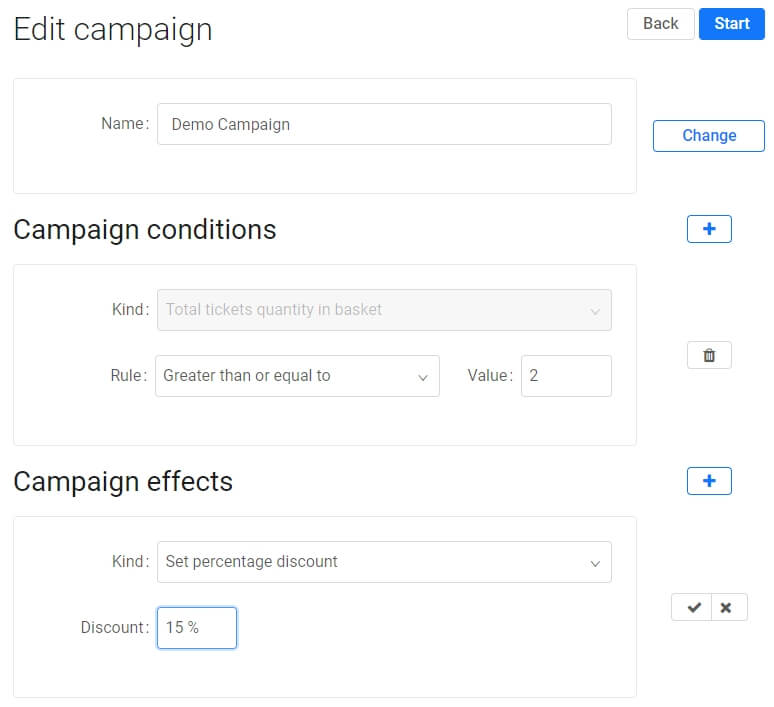Click the chevron in Total tickets quantity field

click(x=595, y=312)
